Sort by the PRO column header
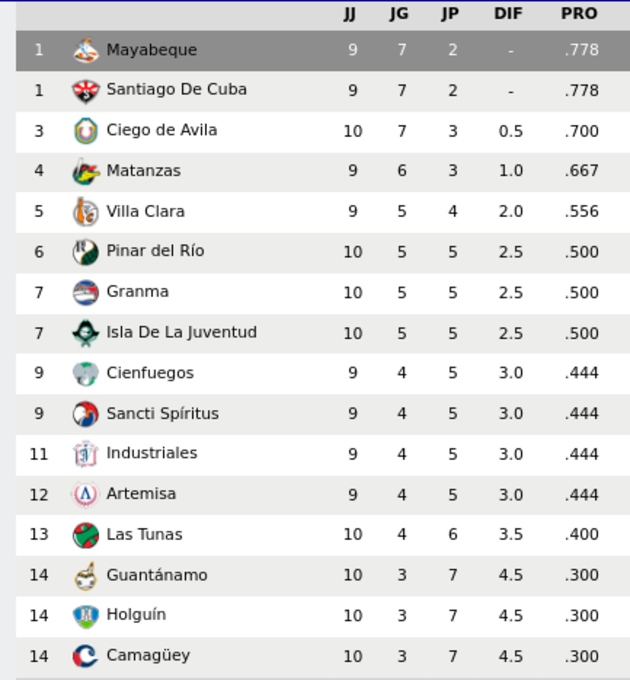630x680 pixels. point(579,14)
